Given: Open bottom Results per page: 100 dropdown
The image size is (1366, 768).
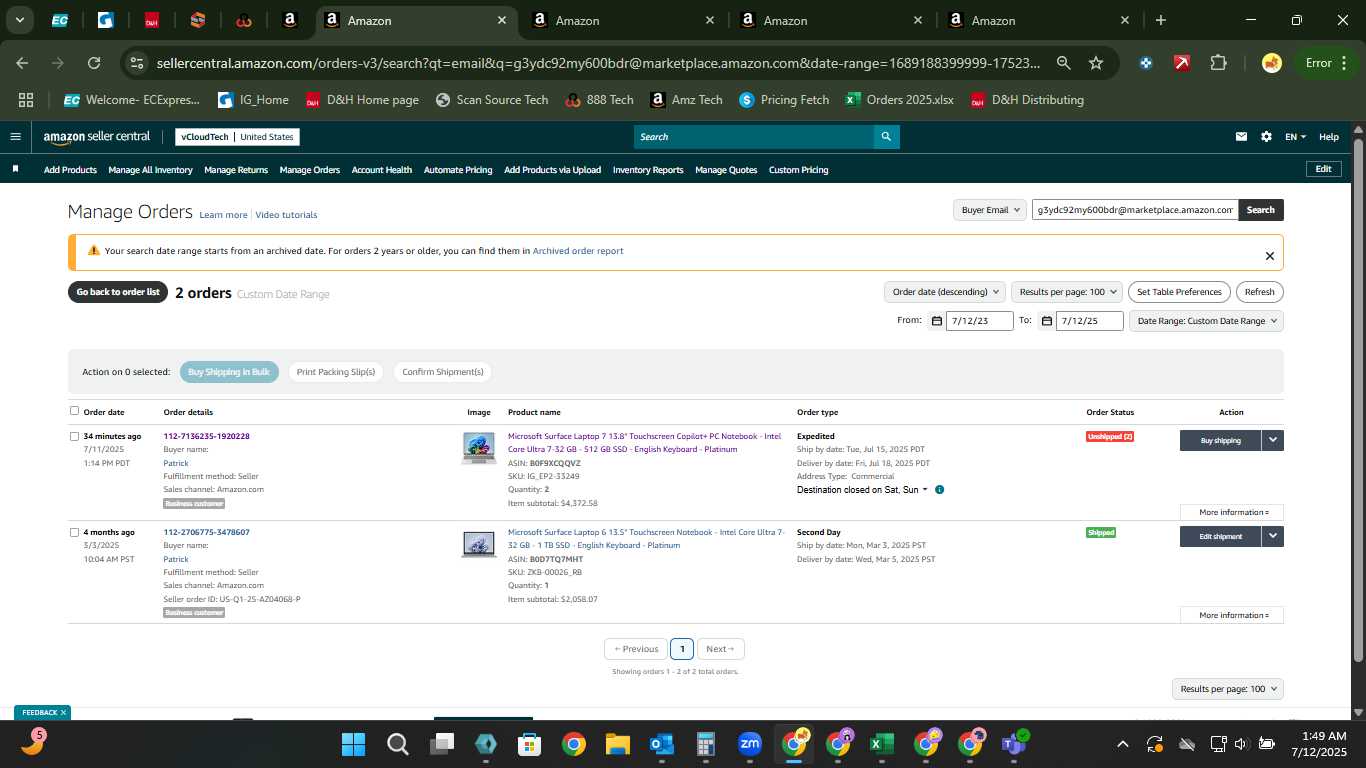Looking at the screenshot, I should [x=1228, y=689].
